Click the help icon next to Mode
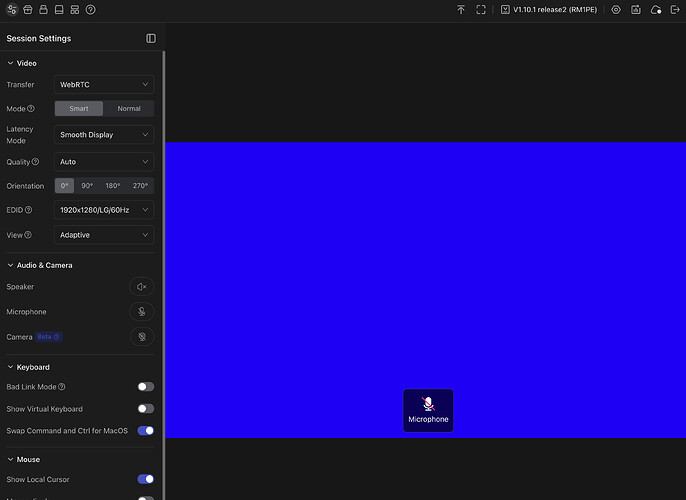This screenshot has height=500, width=686. pos(31,108)
